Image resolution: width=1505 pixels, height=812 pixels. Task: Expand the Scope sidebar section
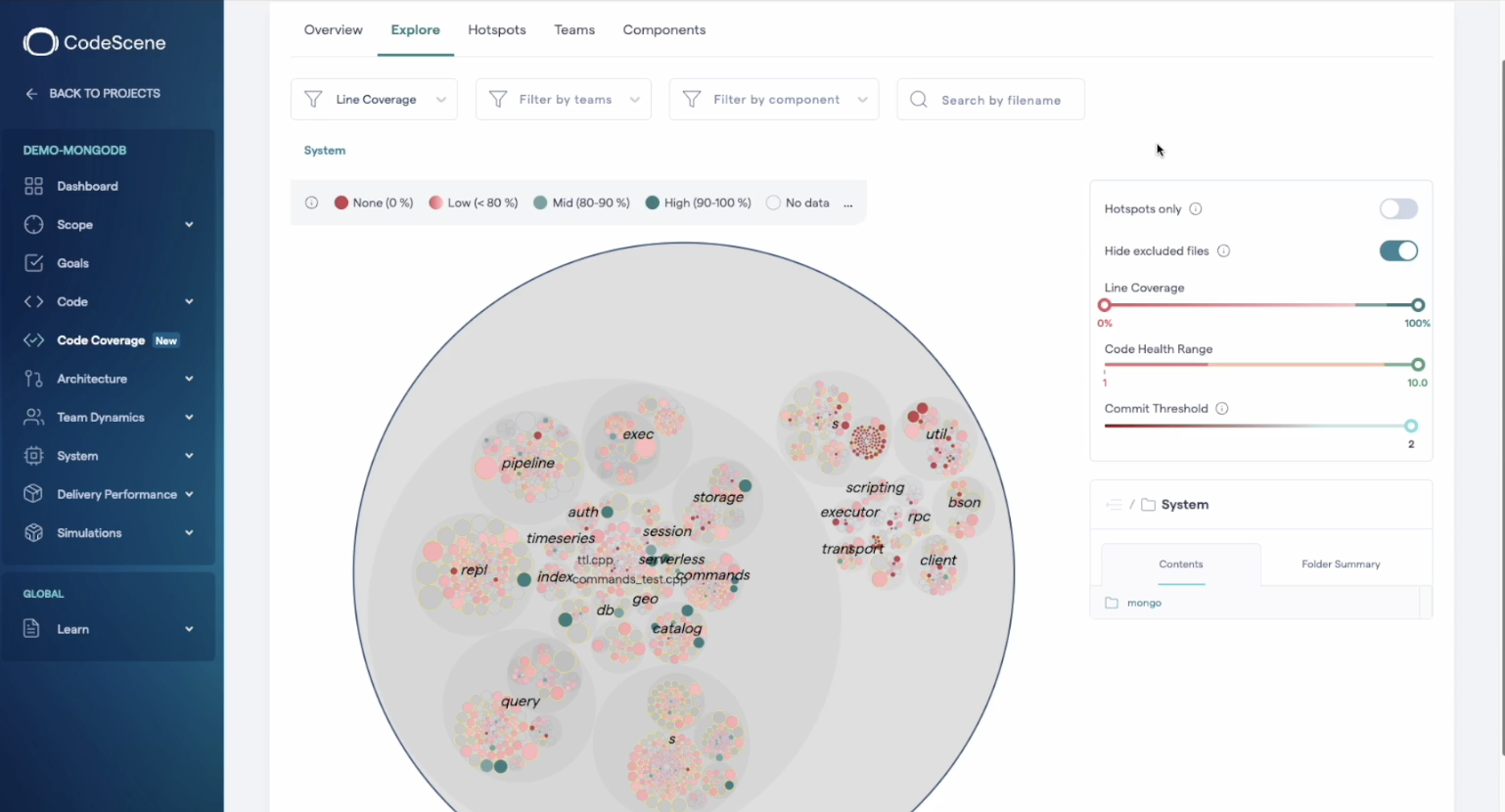189,224
